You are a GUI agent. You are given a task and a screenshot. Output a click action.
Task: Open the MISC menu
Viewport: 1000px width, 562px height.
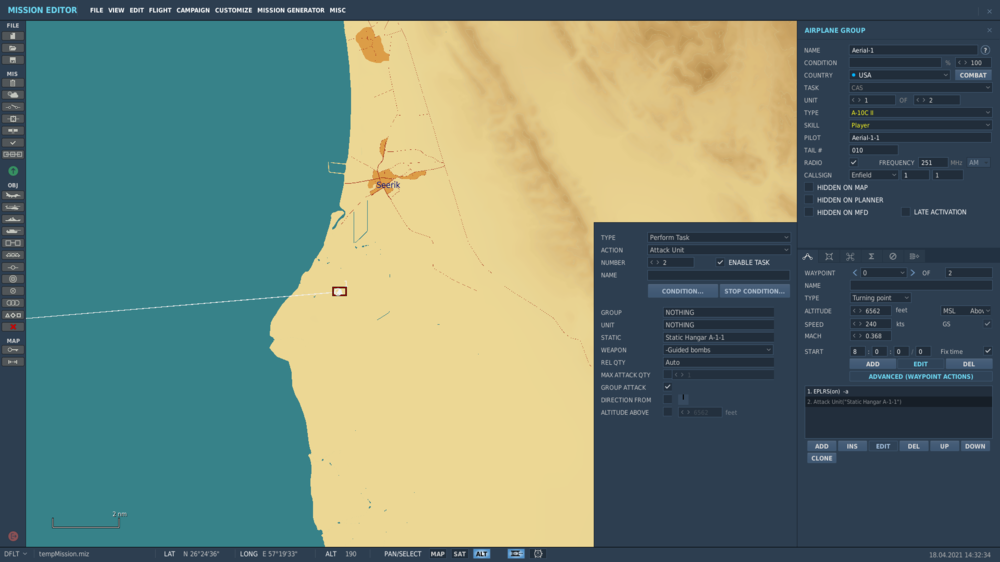337,10
